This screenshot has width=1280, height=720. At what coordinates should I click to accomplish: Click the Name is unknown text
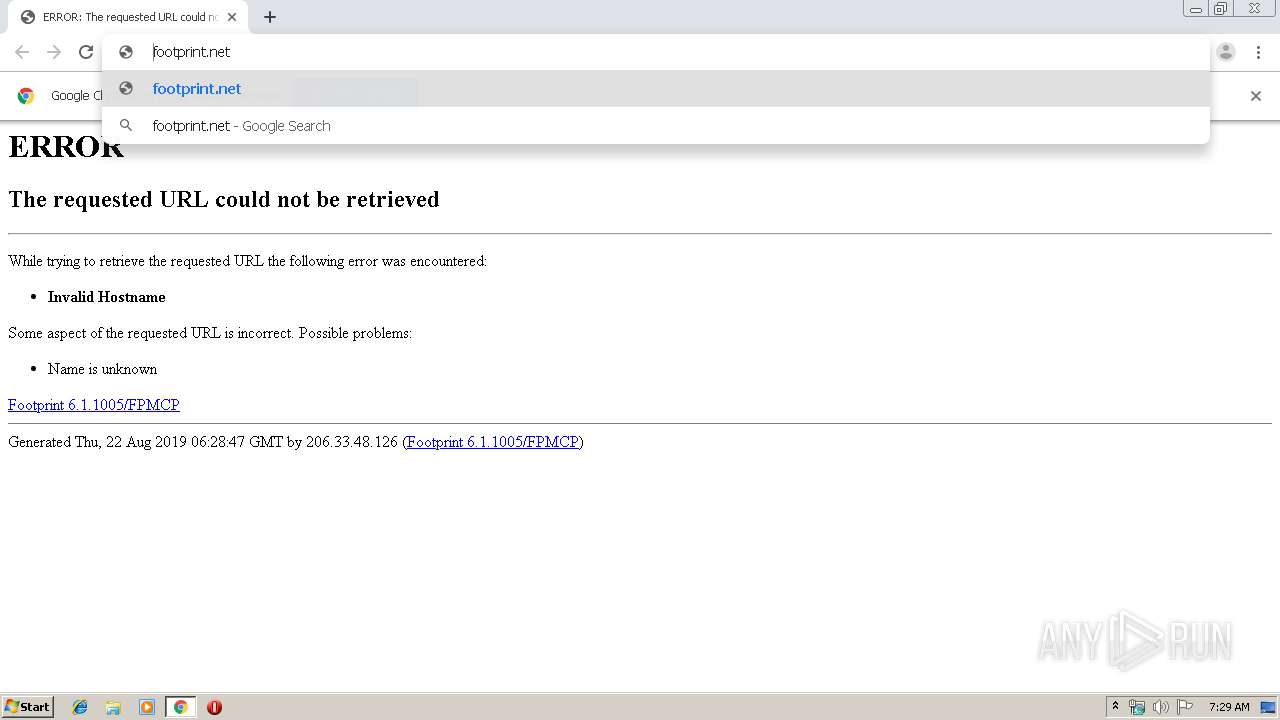pos(102,369)
